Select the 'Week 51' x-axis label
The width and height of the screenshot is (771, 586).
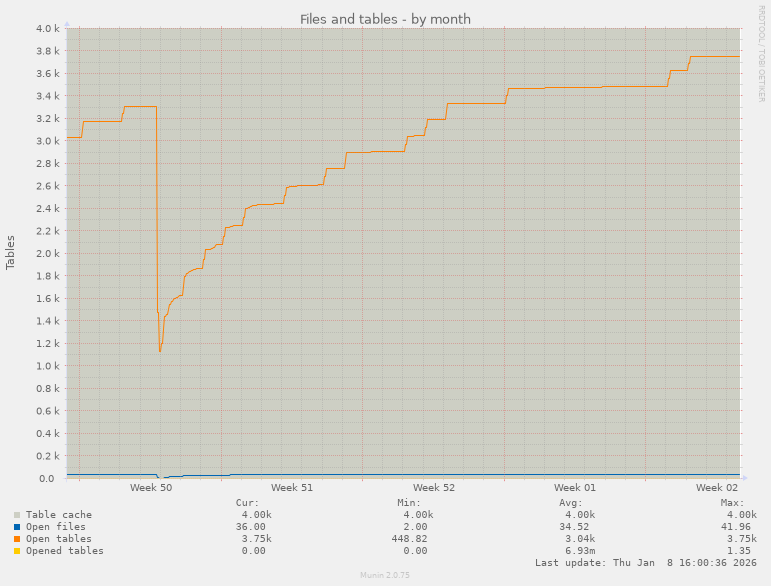292,488
